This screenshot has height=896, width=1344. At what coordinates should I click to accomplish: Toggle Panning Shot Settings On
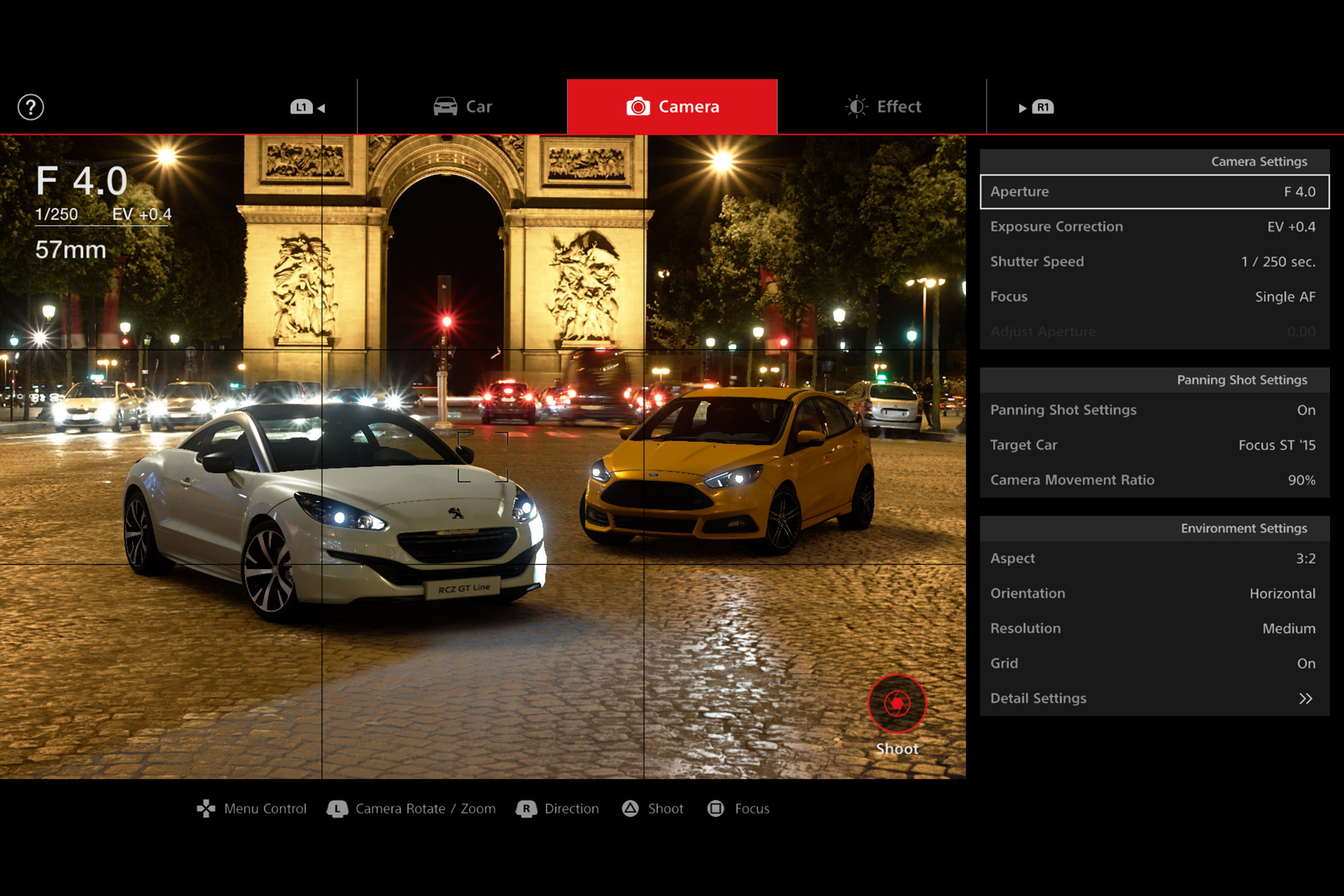point(1154,410)
